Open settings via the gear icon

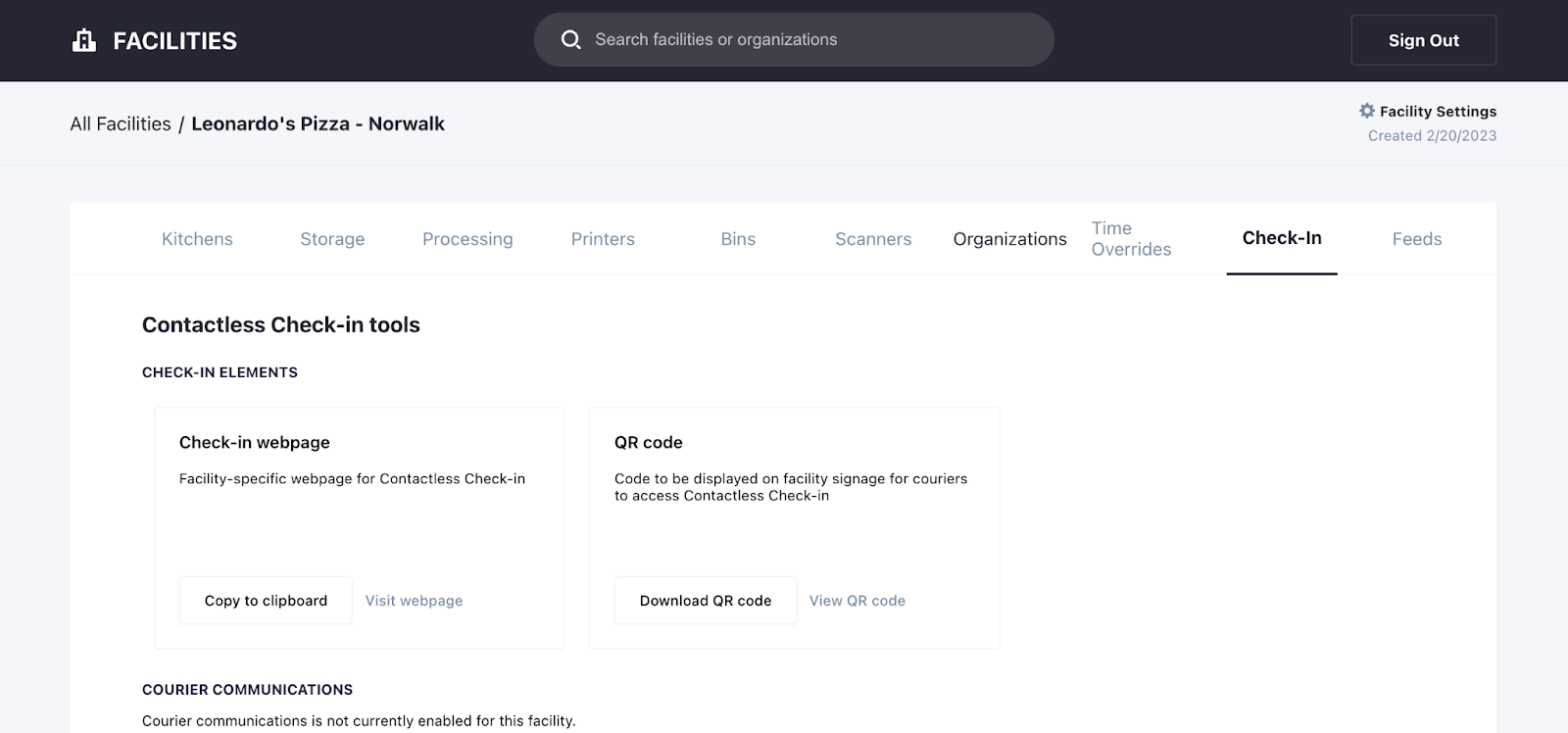point(1367,111)
